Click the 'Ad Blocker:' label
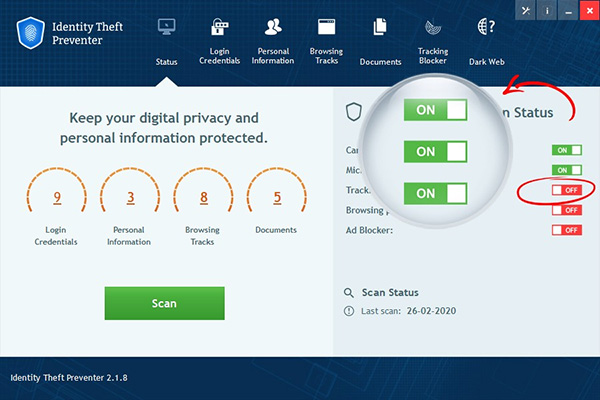 (x=369, y=230)
